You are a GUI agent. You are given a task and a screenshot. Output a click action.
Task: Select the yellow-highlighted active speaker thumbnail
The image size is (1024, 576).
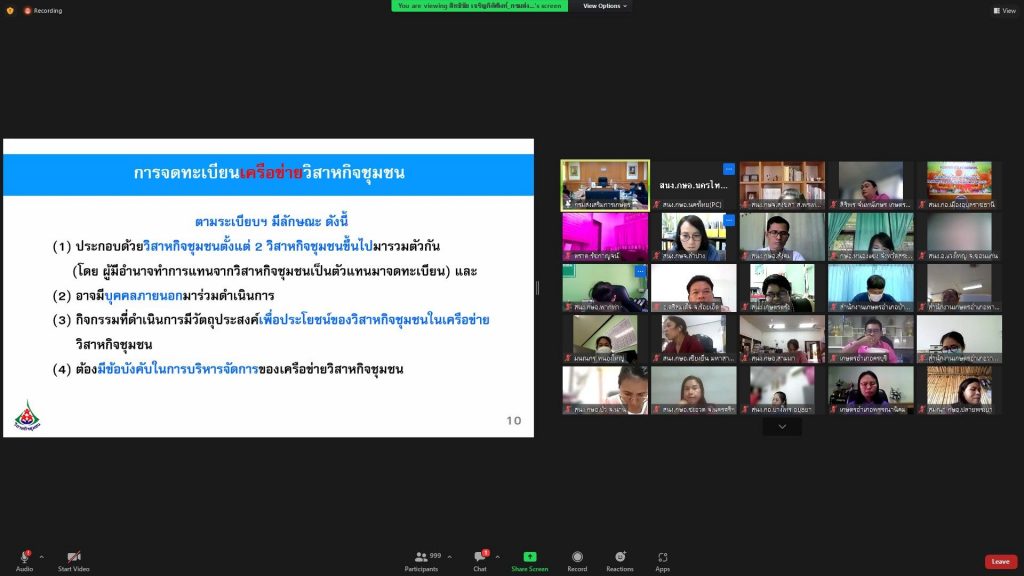click(x=604, y=186)
